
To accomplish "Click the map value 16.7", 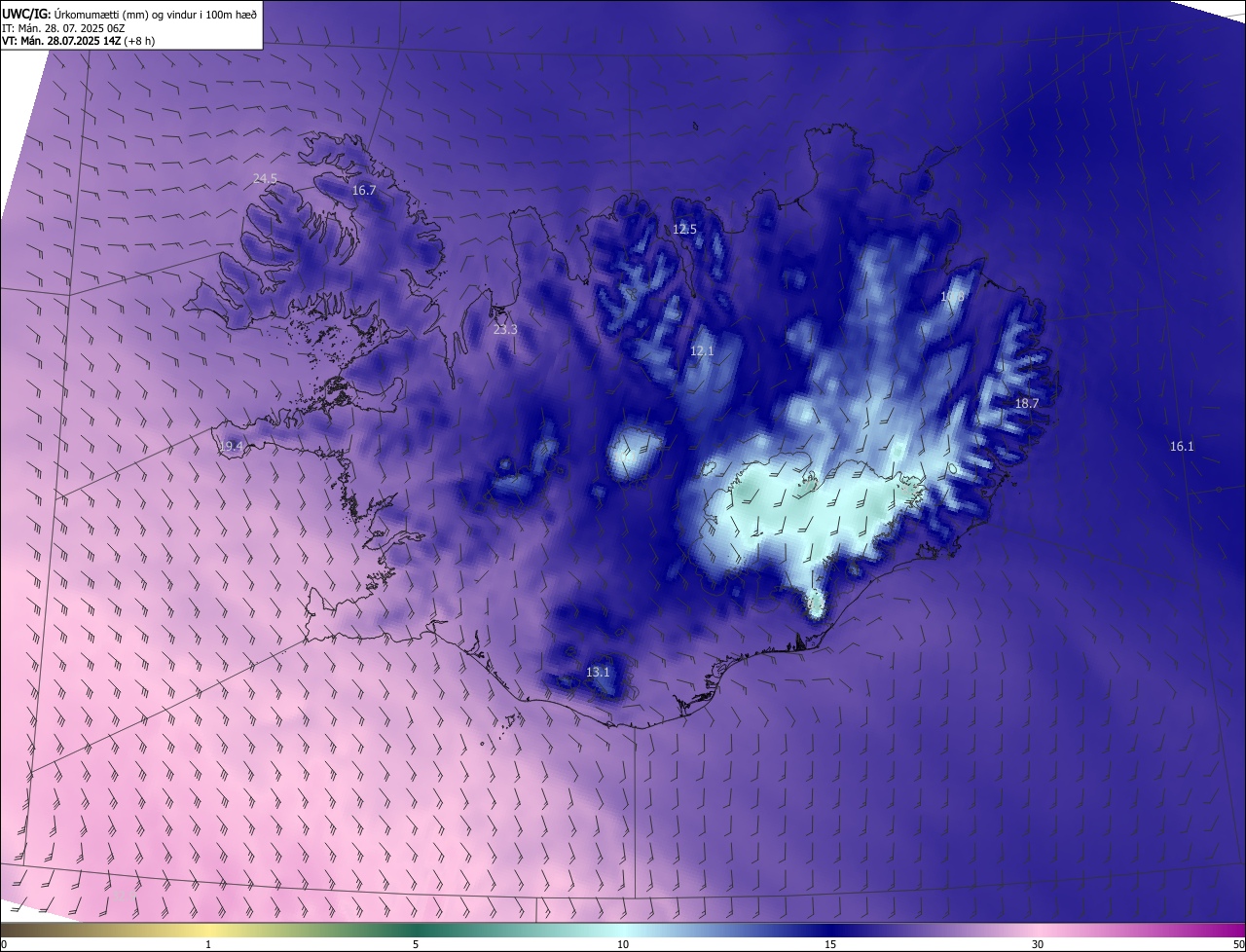I will click(x=364, y=191).
